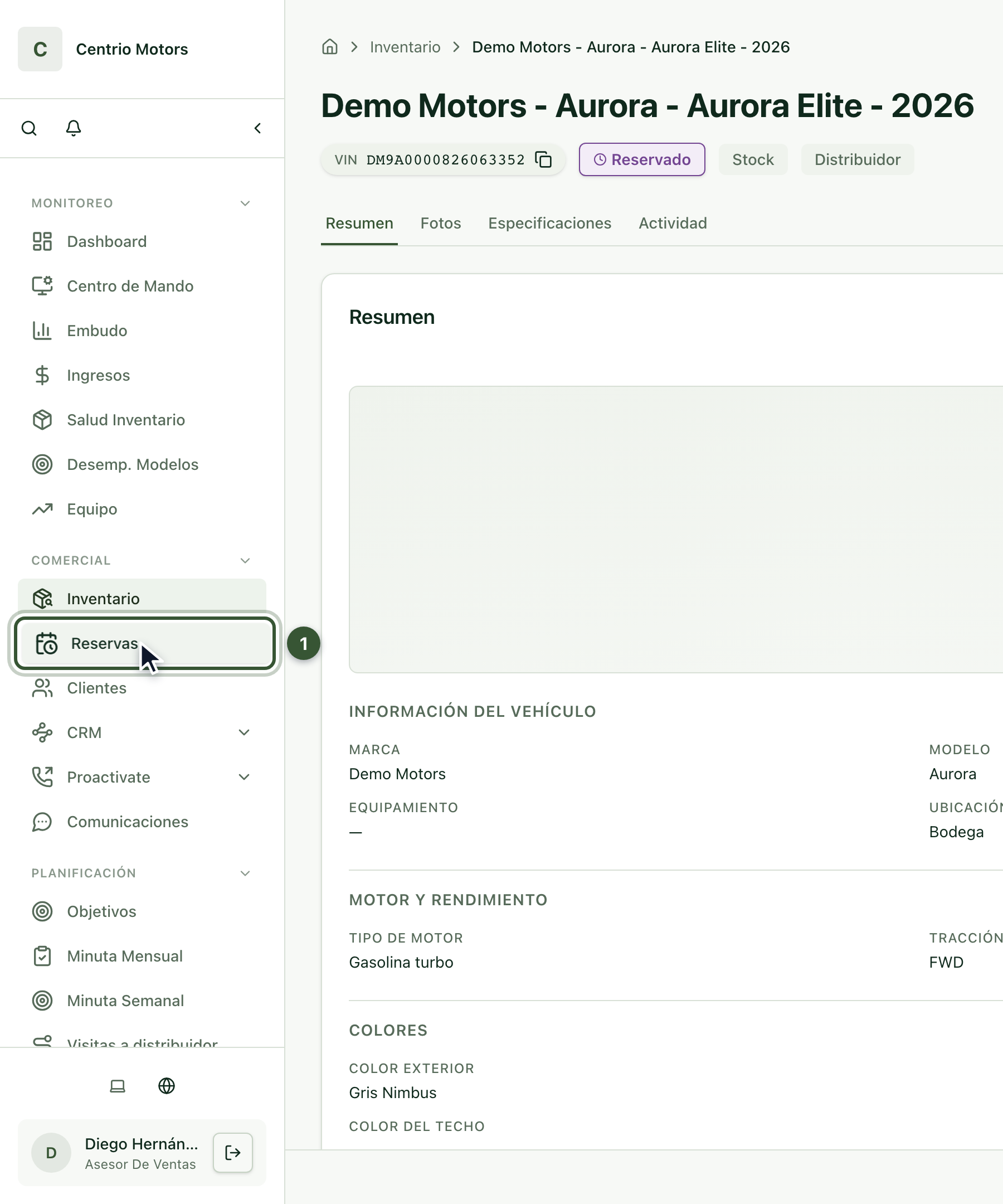
Task: Open the Embudo chart page
Action: click(142, 331)
